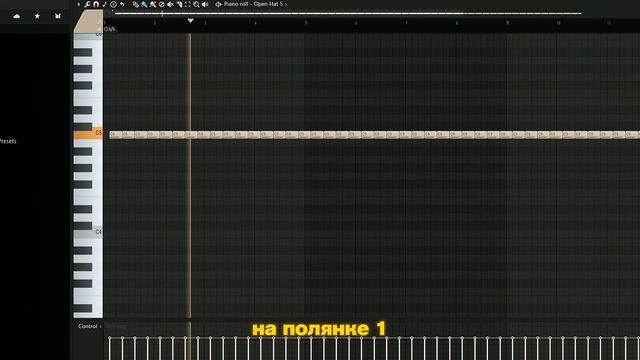Click the playhead marker triangle in the timeline

190,20
